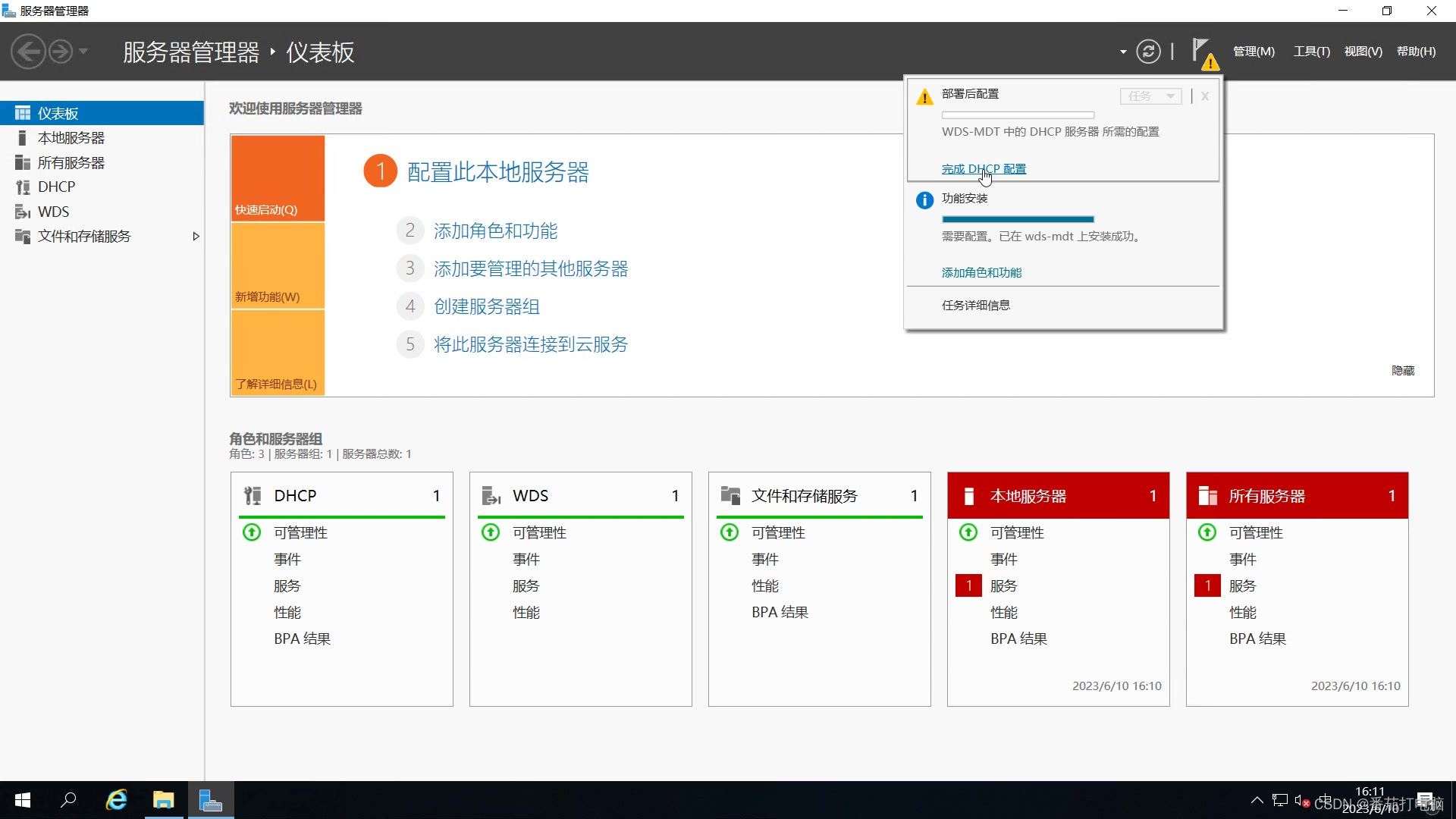Viewport: 1456px width, 819px height.
Task: Click the 文件和存储服务 tile header icon
Action: [730, 496]
